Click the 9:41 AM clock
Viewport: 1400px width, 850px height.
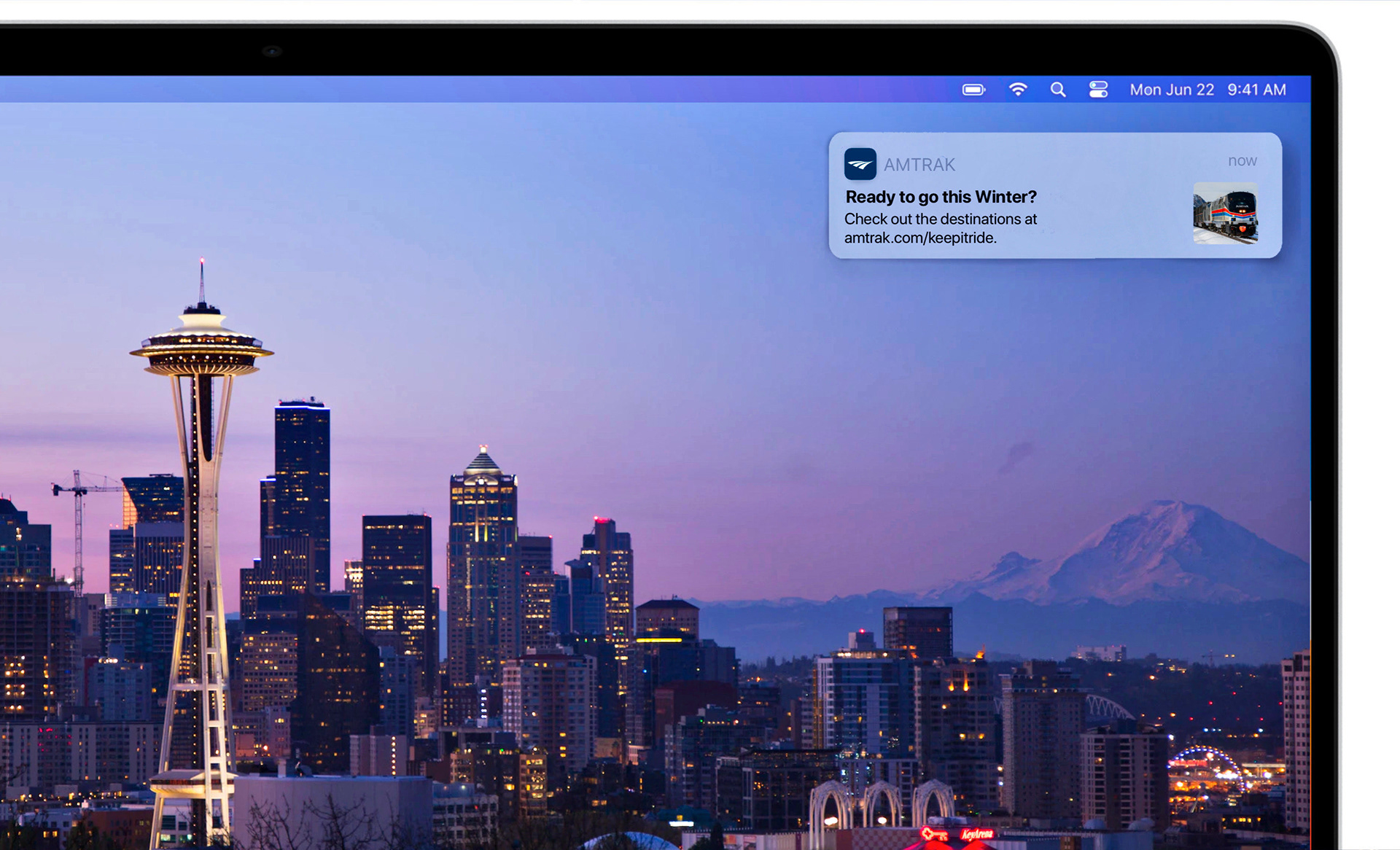pyautogui.click(x=1256, y=90)
